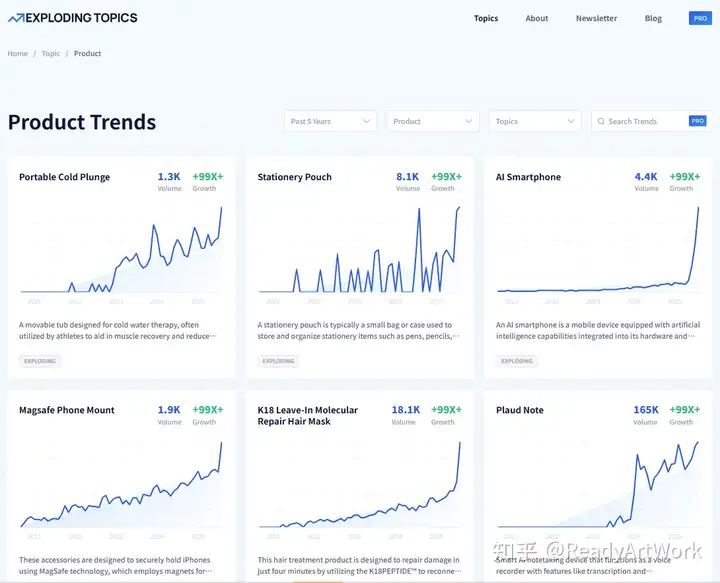The width and height of the screenshot is (720, 583).
Task: Click the 18.1K volume value
Action: pyautogui.click(x=405, y=410)
